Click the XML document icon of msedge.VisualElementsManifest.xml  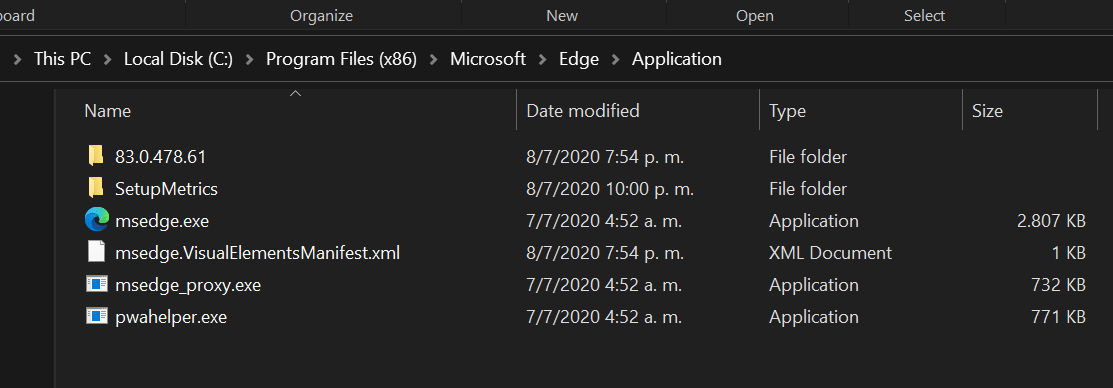(x=96, y=253)
